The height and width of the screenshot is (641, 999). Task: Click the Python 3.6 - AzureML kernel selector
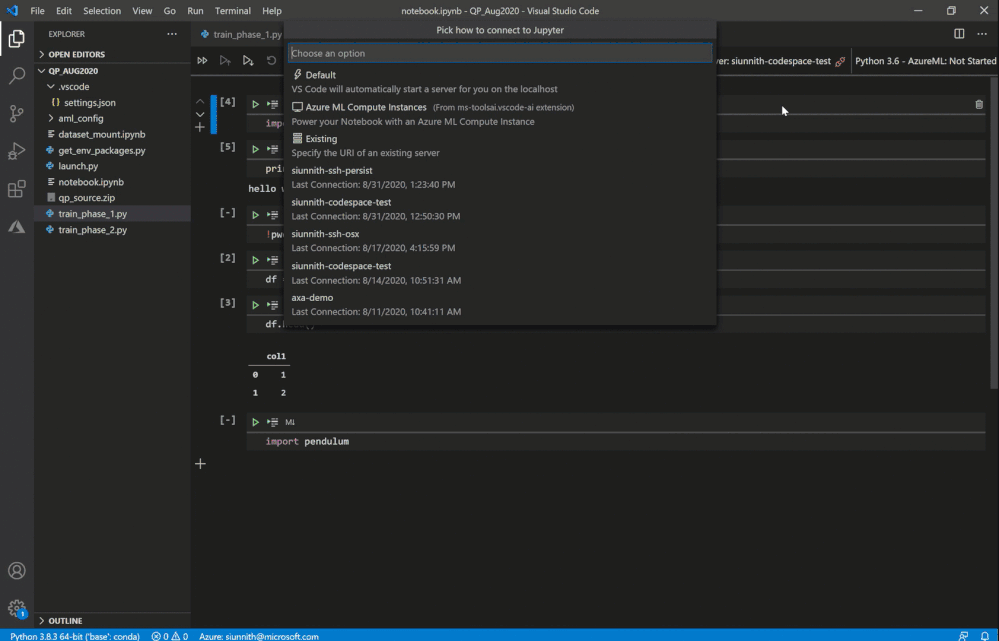[925, 61]
